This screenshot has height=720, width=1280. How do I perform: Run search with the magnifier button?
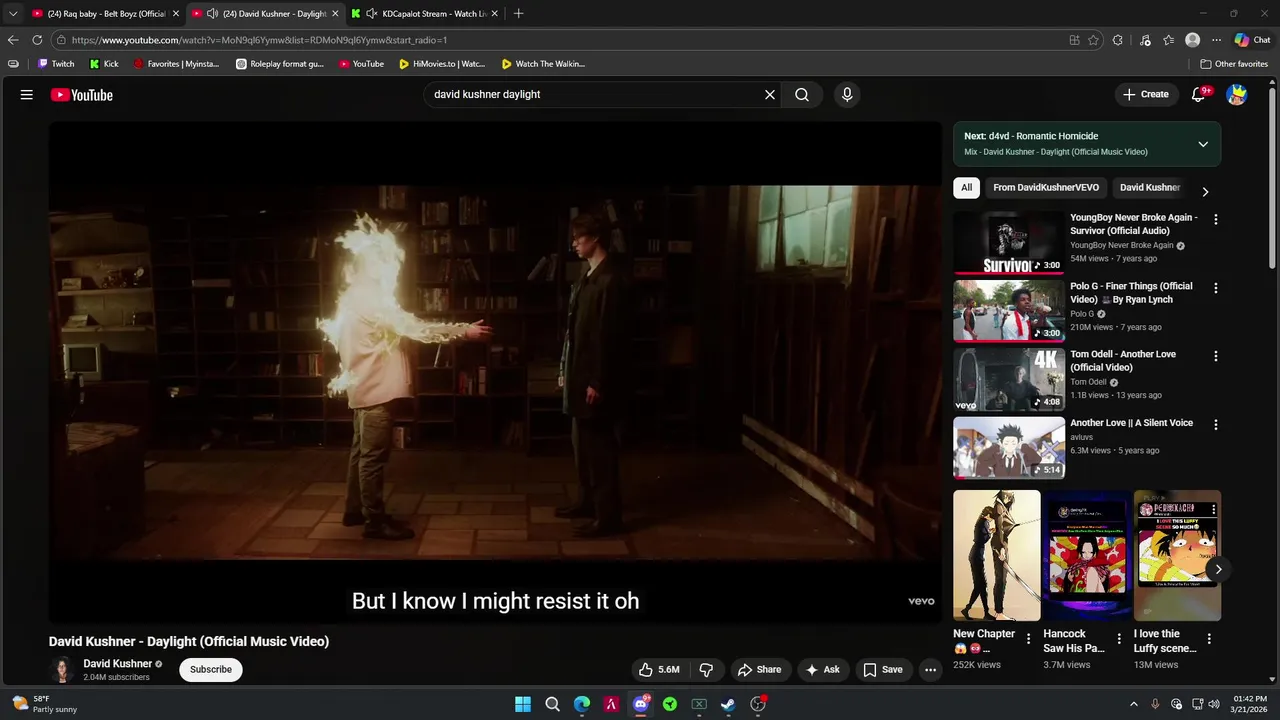[802, 94]
